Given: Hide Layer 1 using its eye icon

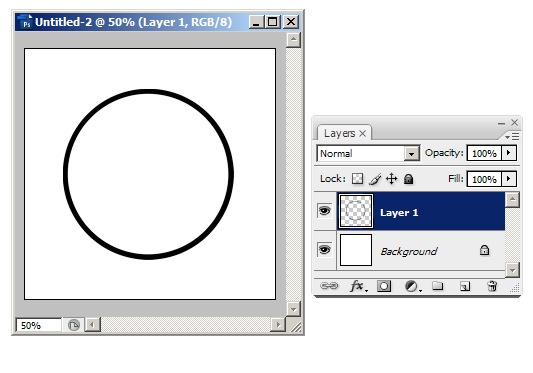Looking at the screenshot, I should [x=324, y=211].
